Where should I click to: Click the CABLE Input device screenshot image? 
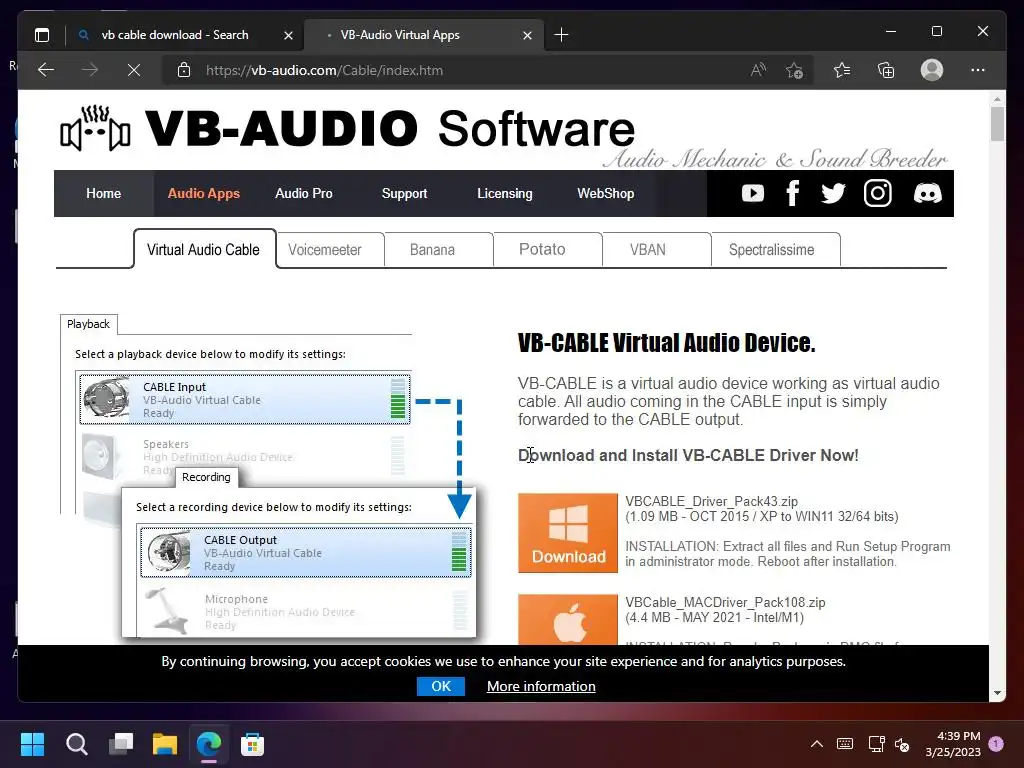[x=244, y=399]
